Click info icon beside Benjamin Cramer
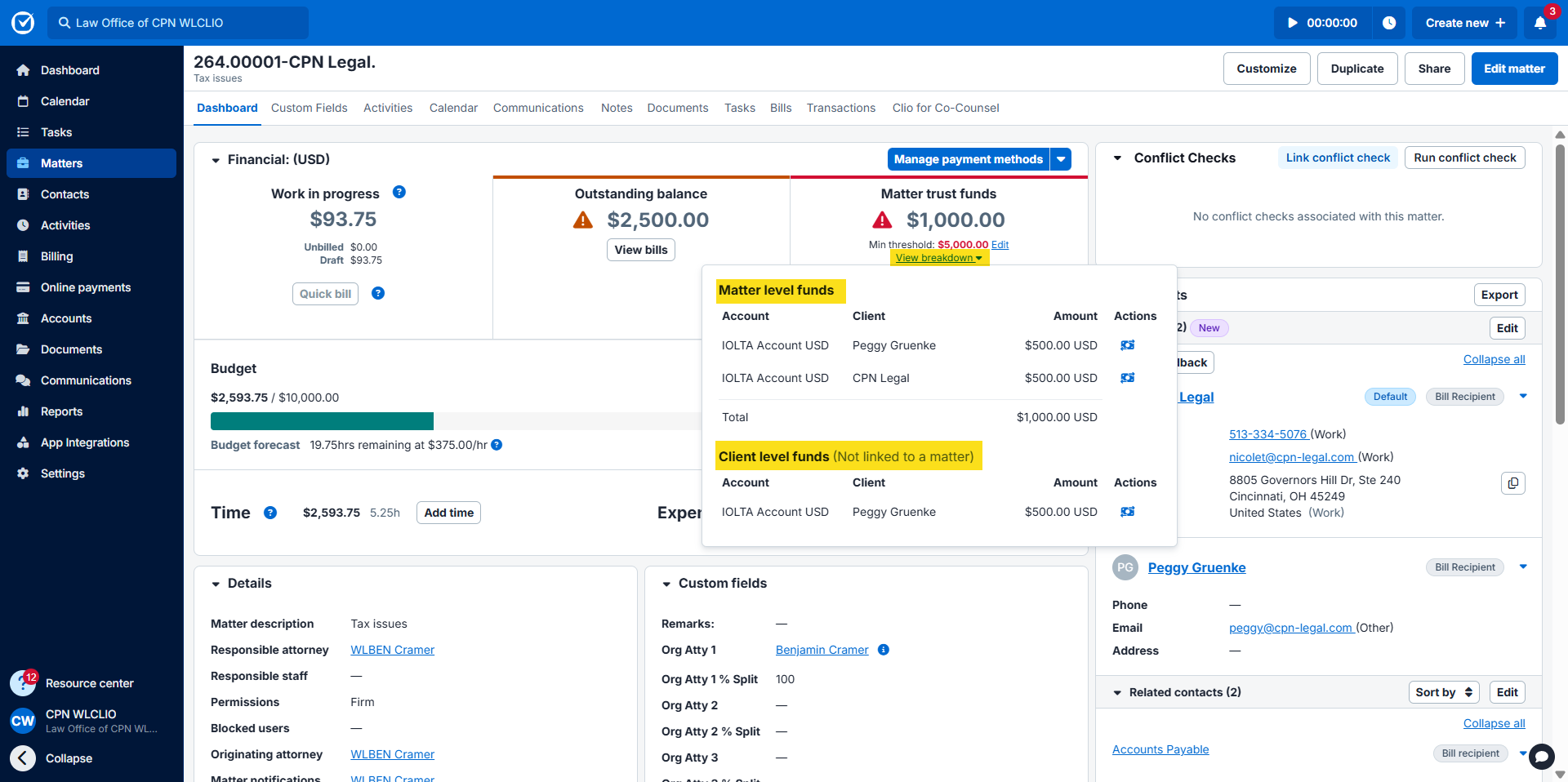Image resolution: width=1568 pixels, height=782 pixels. pos(883,650)
